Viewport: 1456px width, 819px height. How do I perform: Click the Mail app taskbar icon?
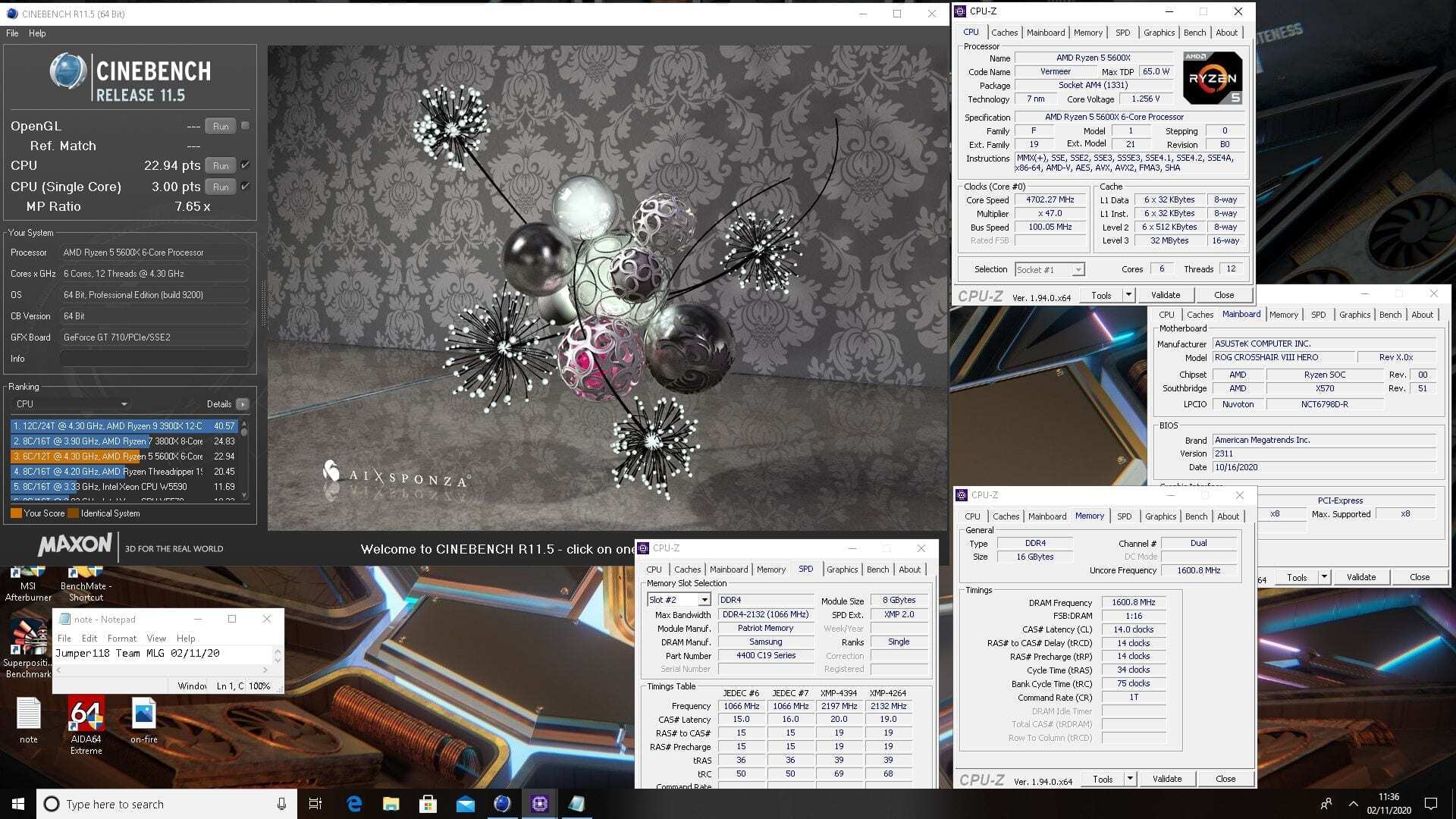click(465, 804)
